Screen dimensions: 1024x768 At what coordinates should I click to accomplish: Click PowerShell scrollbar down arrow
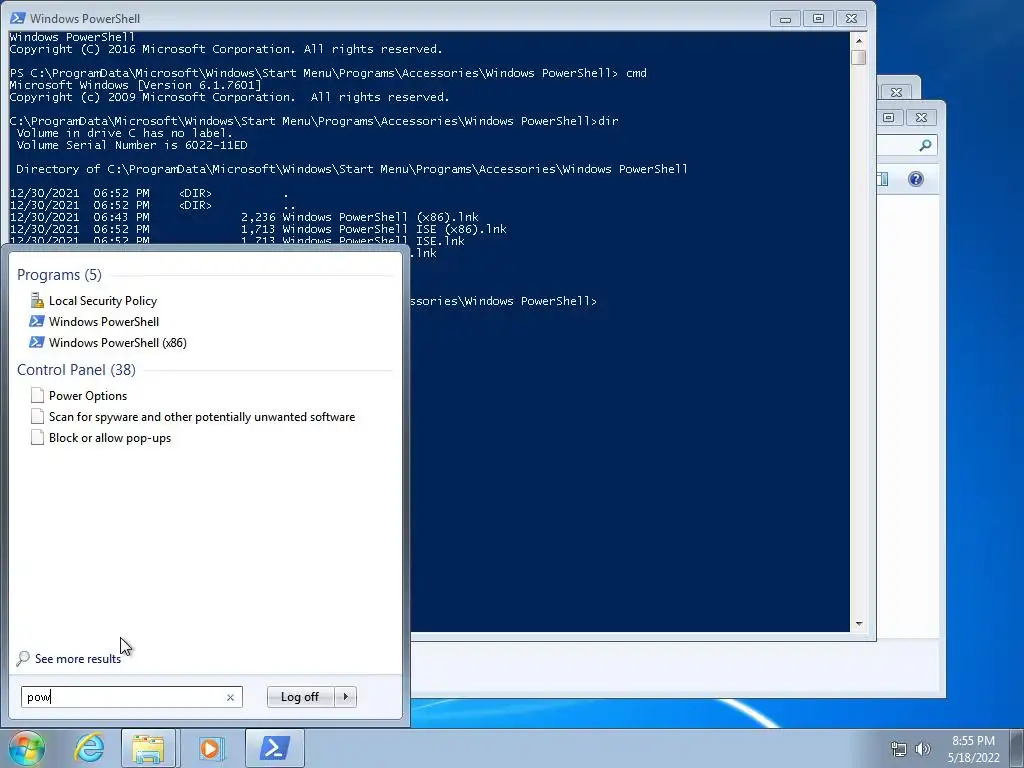point(859,624)
